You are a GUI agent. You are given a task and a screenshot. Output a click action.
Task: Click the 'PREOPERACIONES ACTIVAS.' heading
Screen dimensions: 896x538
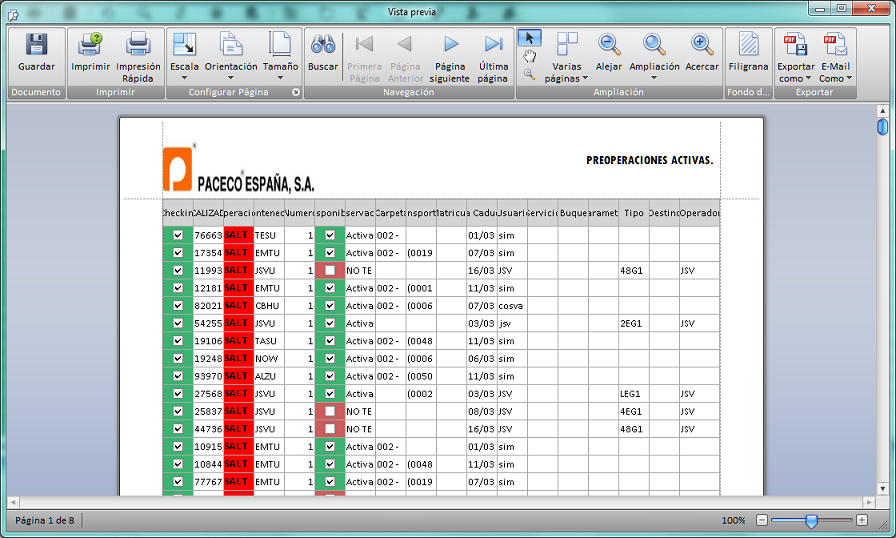(x=650, y=160)
